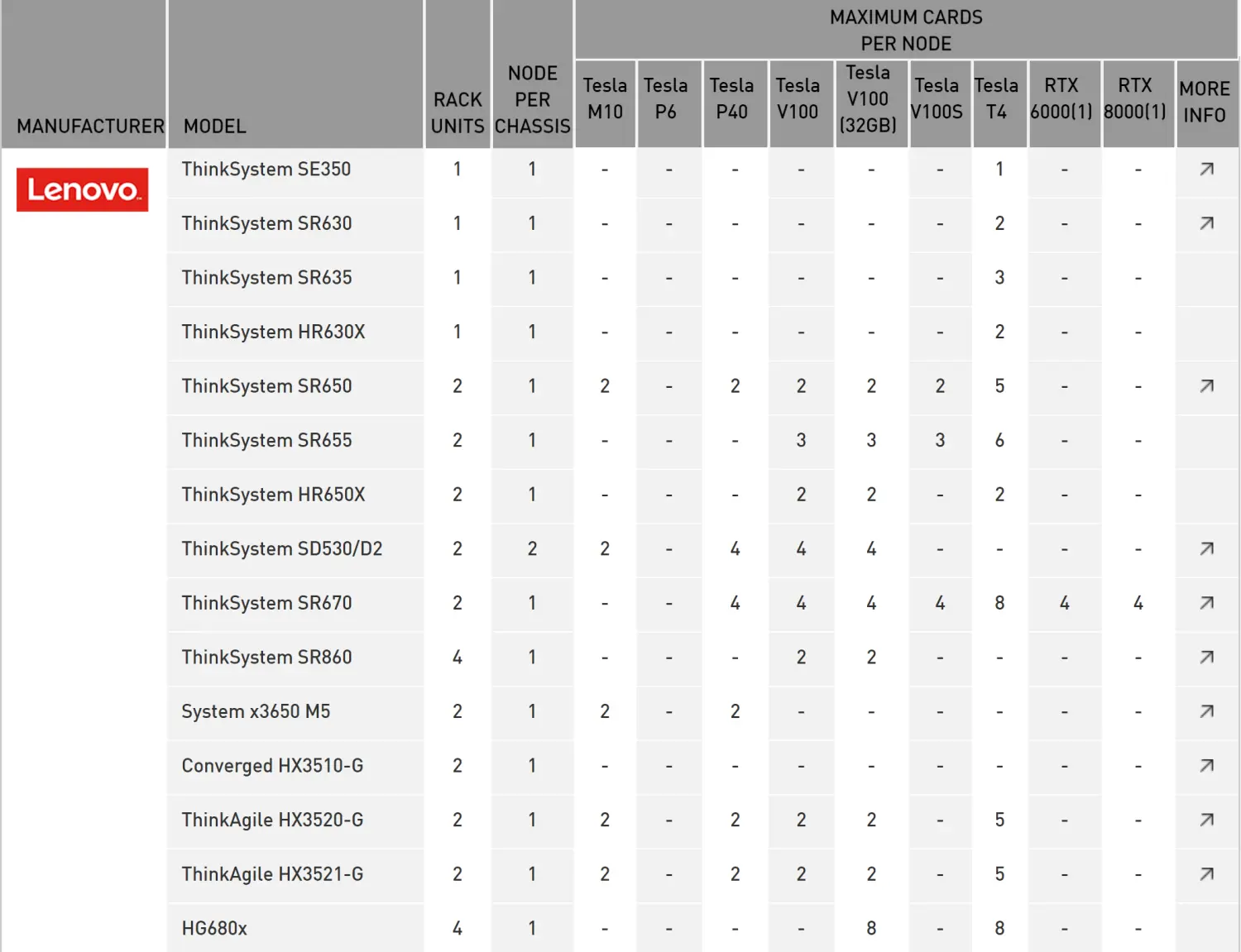Image resolution: width=1241 pixels, height=952 pixels.
Task: Click Tesla P40 value 4 for ThinkSystem SD530/D2
Action: (735, 549)
